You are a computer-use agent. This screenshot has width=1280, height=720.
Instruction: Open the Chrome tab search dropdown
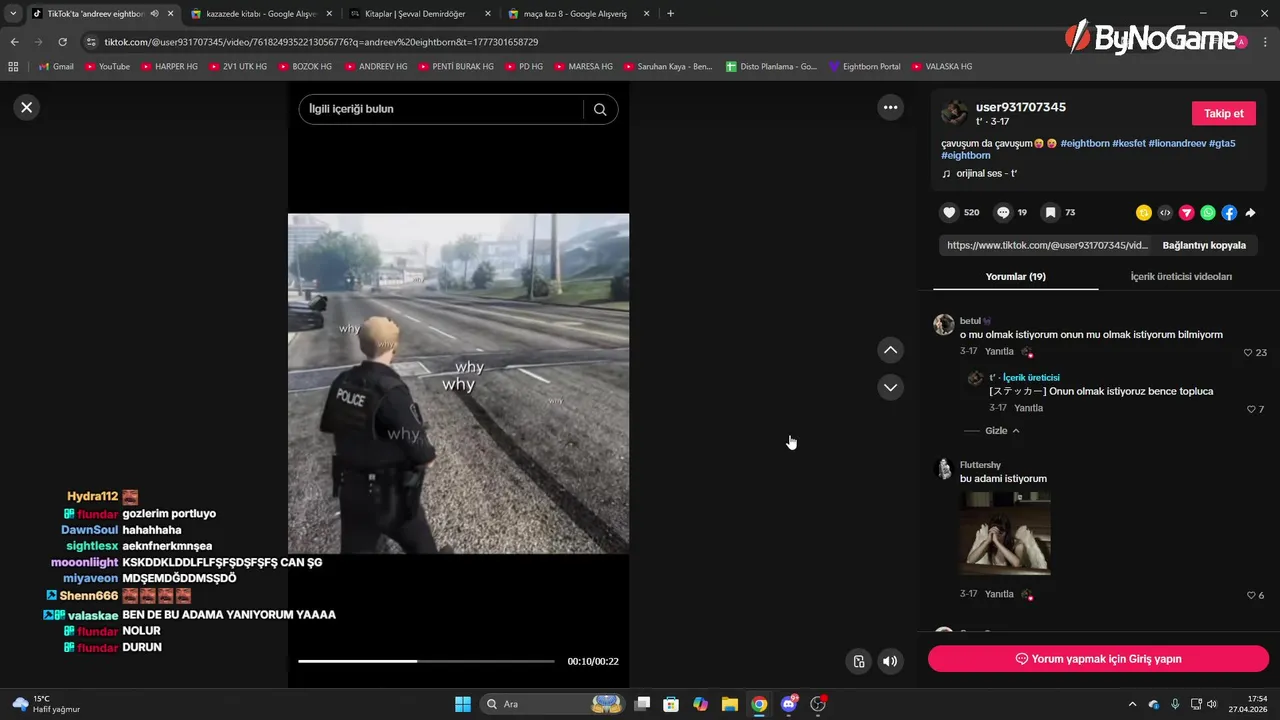[x=13, y=14]
